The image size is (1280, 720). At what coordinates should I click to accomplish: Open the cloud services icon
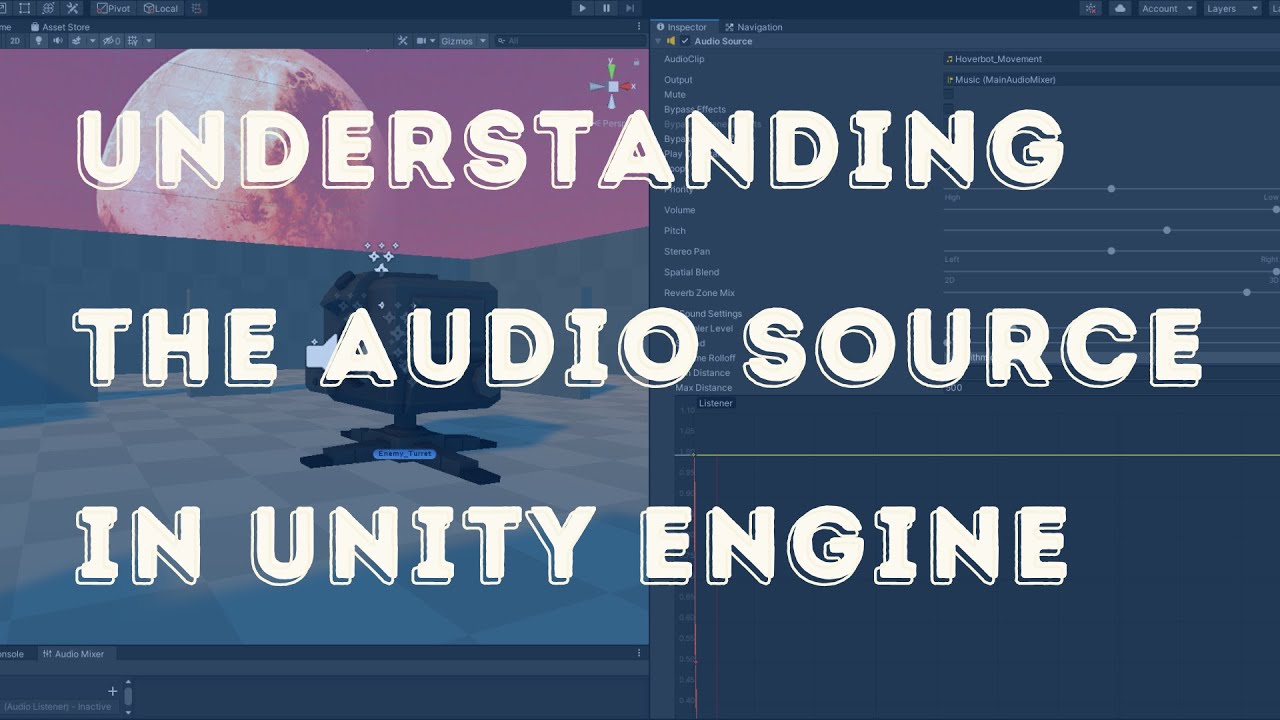coord(1119,8)
